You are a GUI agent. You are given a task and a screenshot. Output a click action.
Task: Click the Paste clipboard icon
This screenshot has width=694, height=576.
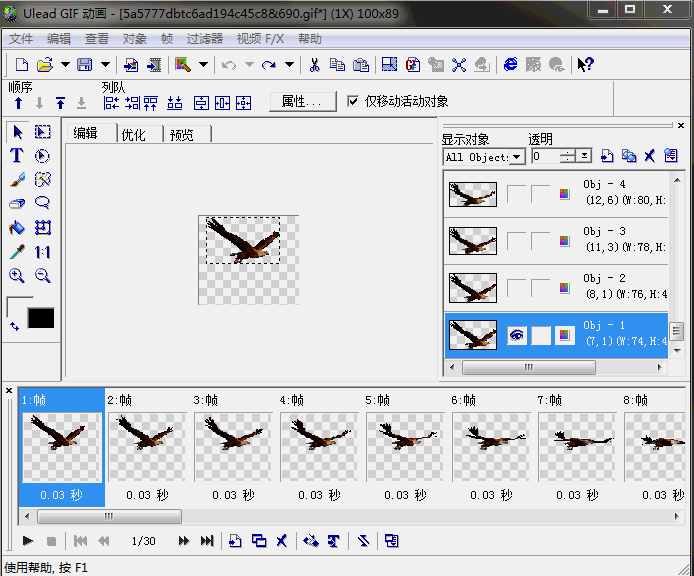pyautogui.click(x=361, y=65)
